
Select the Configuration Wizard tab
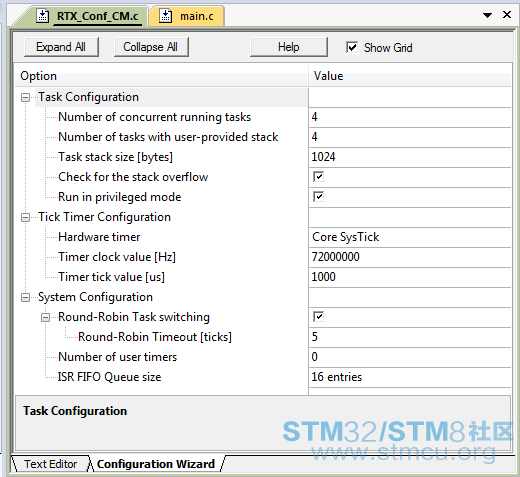tap(156, 464)
